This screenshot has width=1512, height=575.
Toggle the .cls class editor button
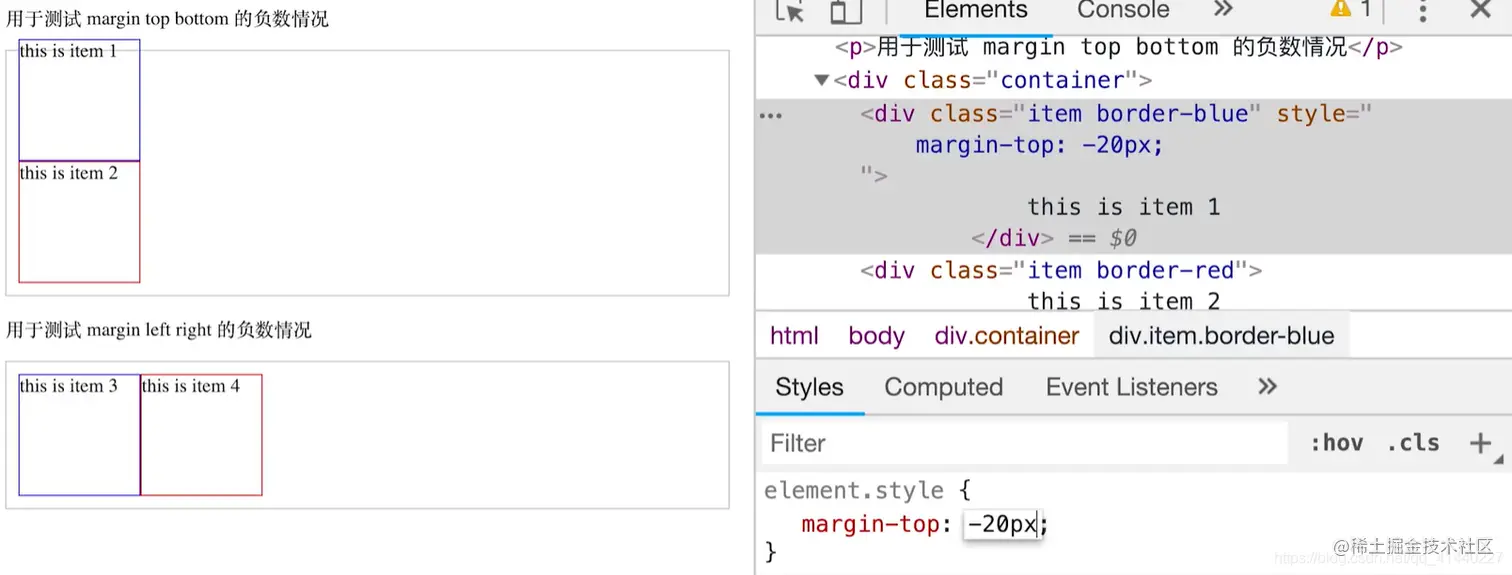(x=1412, y=443)
